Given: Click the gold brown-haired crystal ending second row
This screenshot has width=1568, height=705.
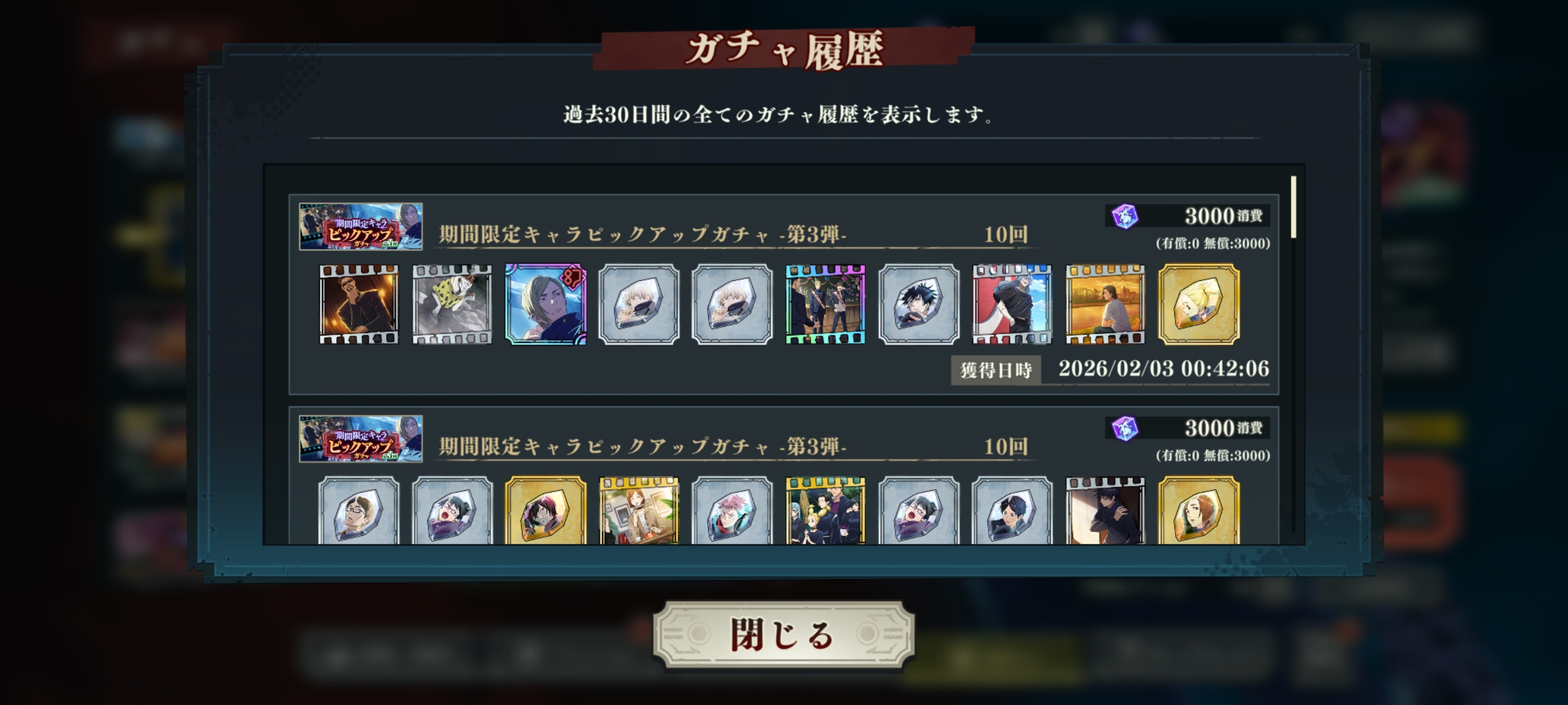Looking at the screenshot, I should (x=1199, y=510).
